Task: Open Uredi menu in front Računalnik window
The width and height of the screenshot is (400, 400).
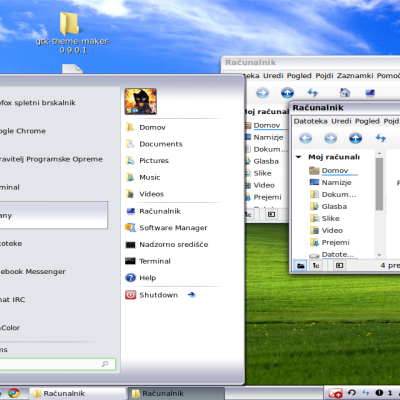Action: click(341, 121)
